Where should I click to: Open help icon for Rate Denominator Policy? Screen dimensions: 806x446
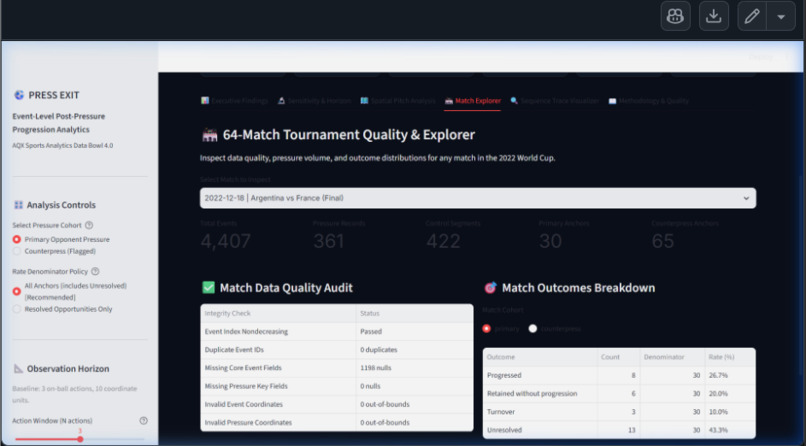[x=95, y=271]
